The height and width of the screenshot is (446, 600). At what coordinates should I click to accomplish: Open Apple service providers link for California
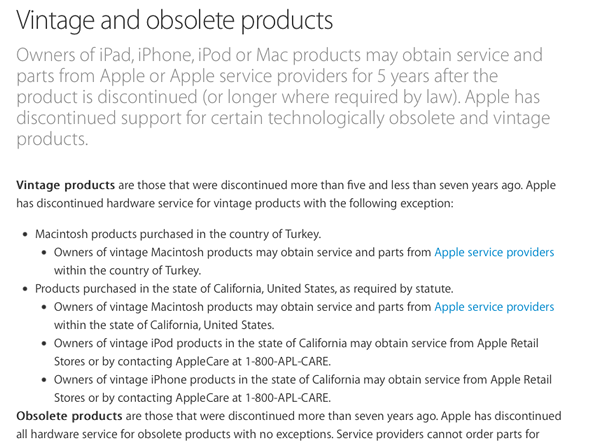point(494,307)
